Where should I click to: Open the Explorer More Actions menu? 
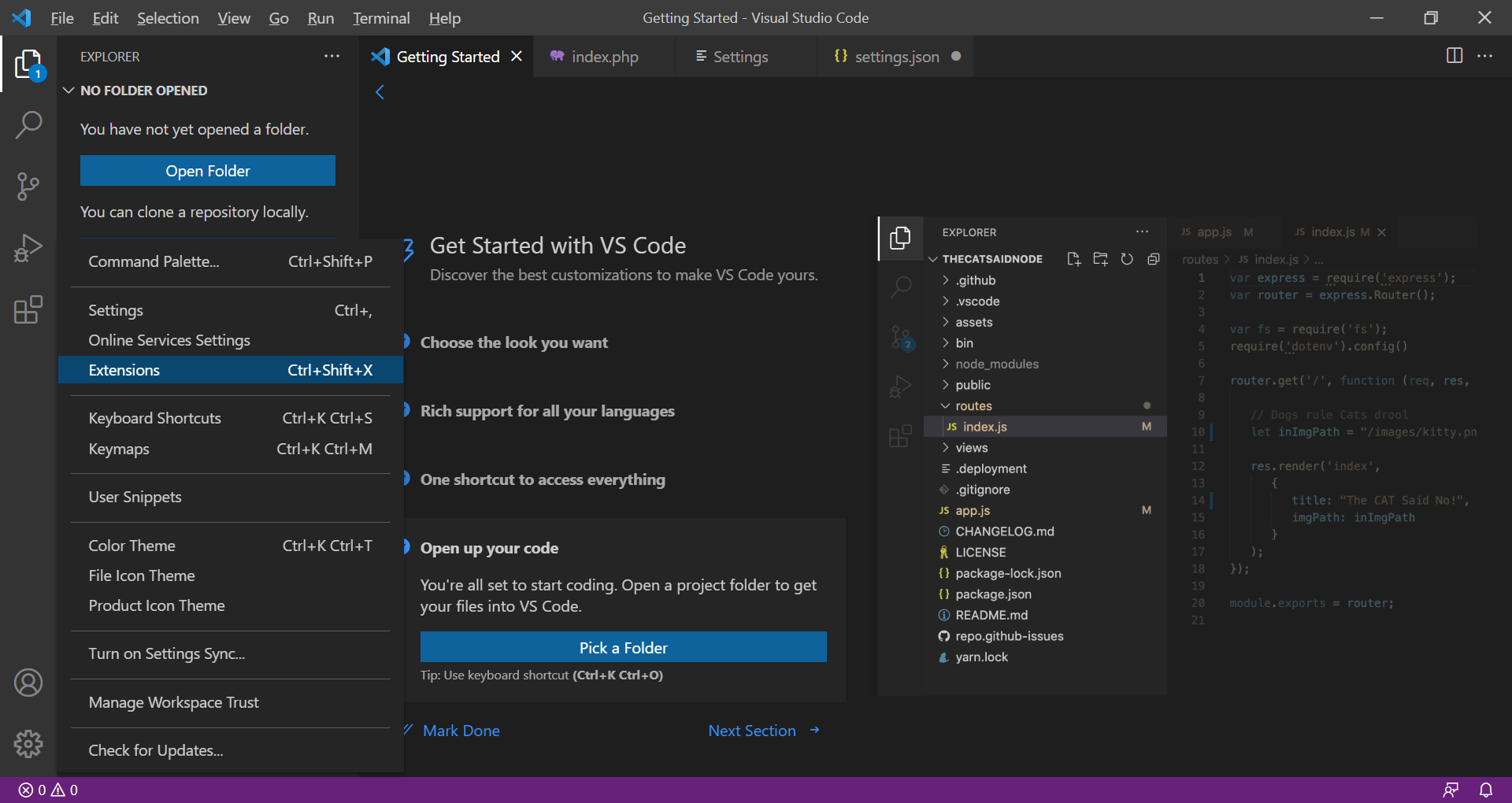point(332,56)
